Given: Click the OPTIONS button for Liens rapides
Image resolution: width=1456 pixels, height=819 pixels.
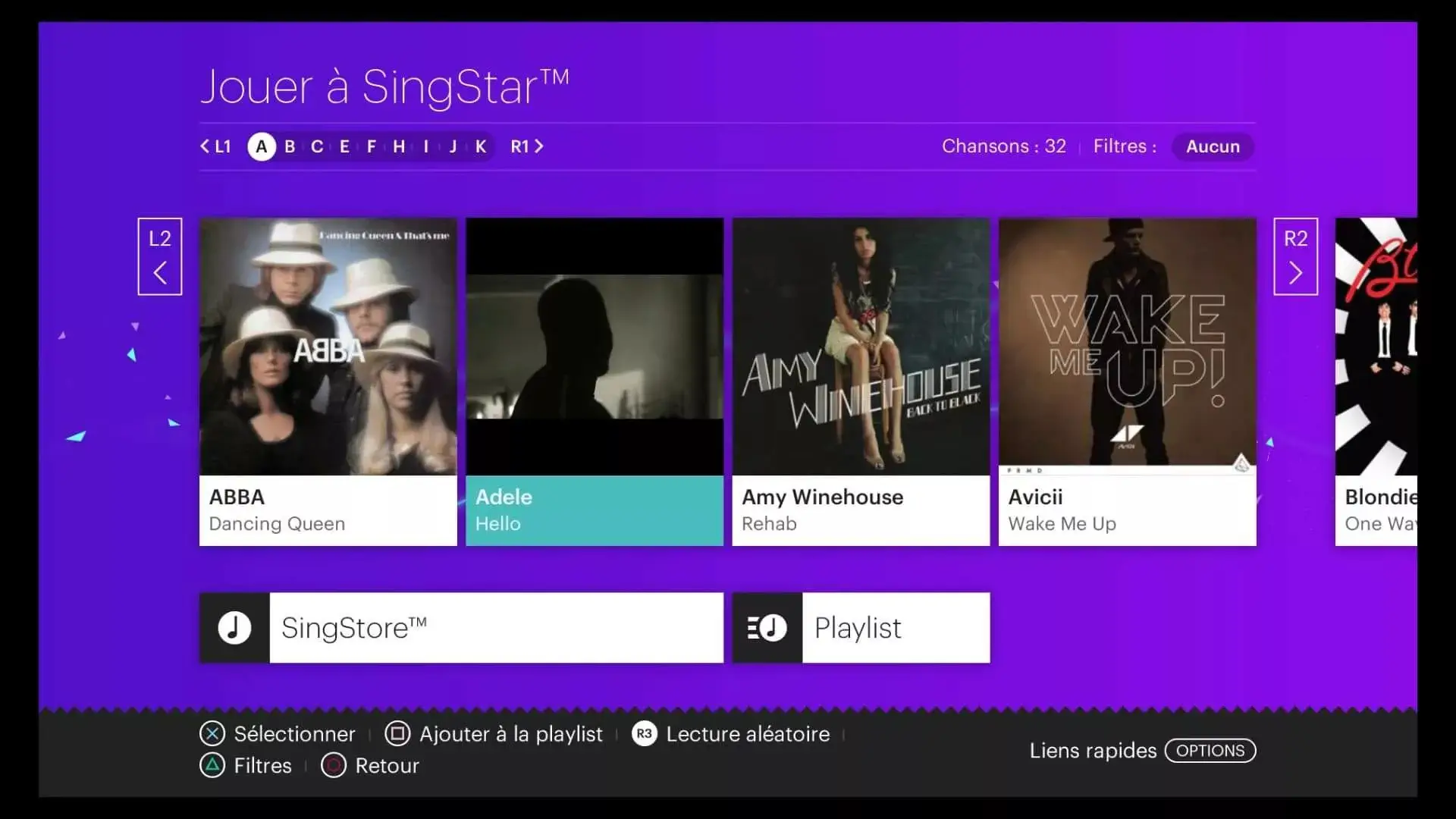Looking at the screenshot, I should click(x=1210, y=751).
